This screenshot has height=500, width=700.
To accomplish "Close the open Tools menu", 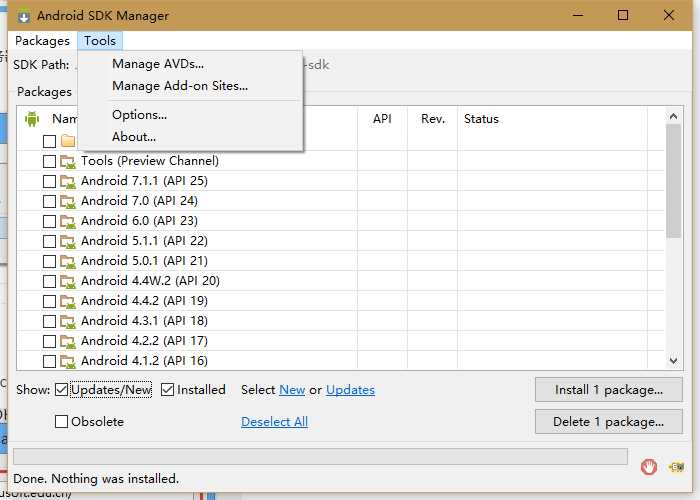I will pyautogui.click(x=100, y=41).
